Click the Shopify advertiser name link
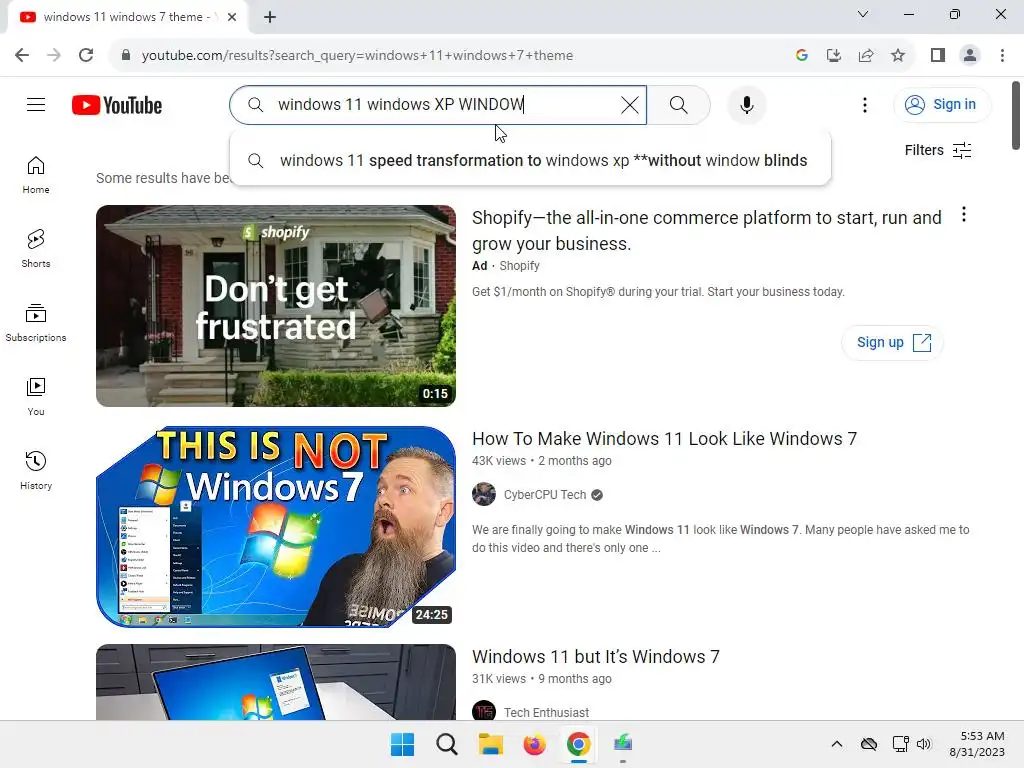This screenshot has width=1024, height=768. [x=519, y=266]
